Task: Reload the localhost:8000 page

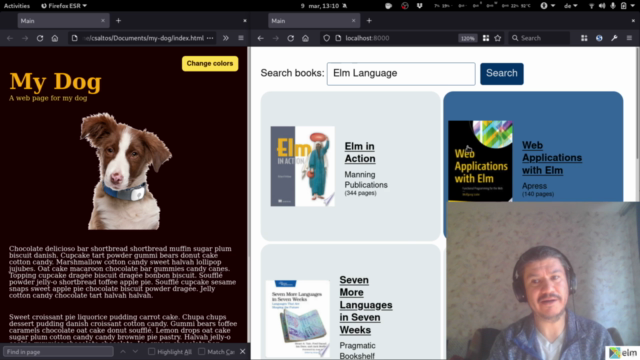Action: coord(291,38)
